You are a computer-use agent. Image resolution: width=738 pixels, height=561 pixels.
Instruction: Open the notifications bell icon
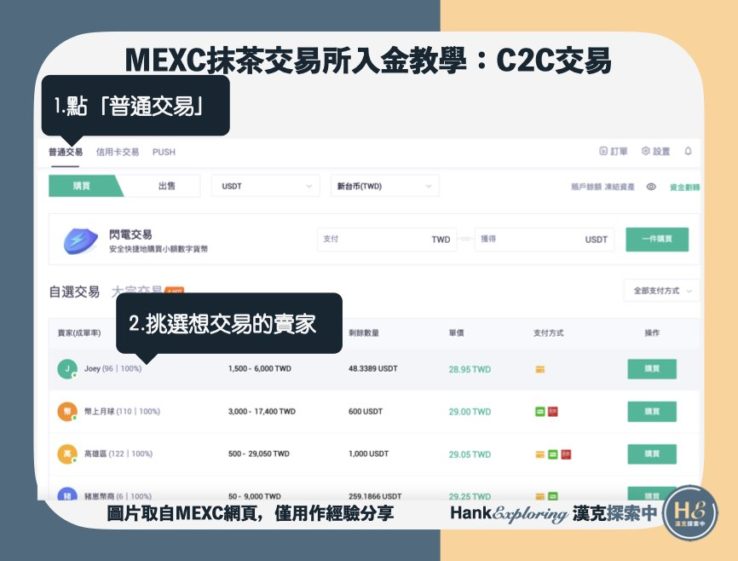point(688,151)
